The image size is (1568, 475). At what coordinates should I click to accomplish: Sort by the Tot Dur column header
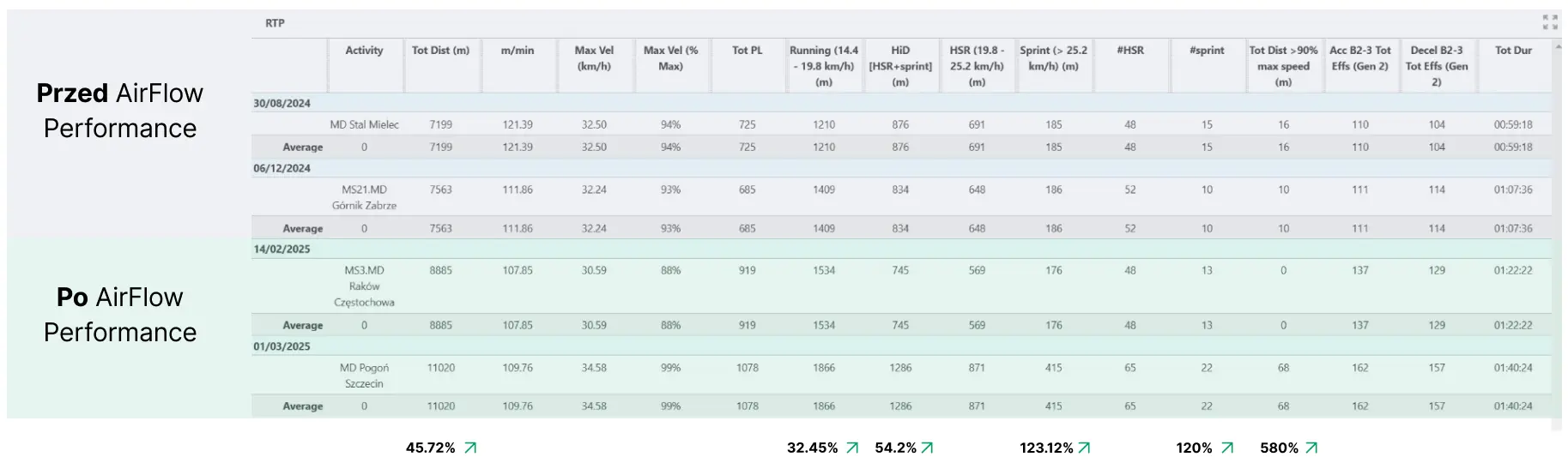click(1513, 51)
